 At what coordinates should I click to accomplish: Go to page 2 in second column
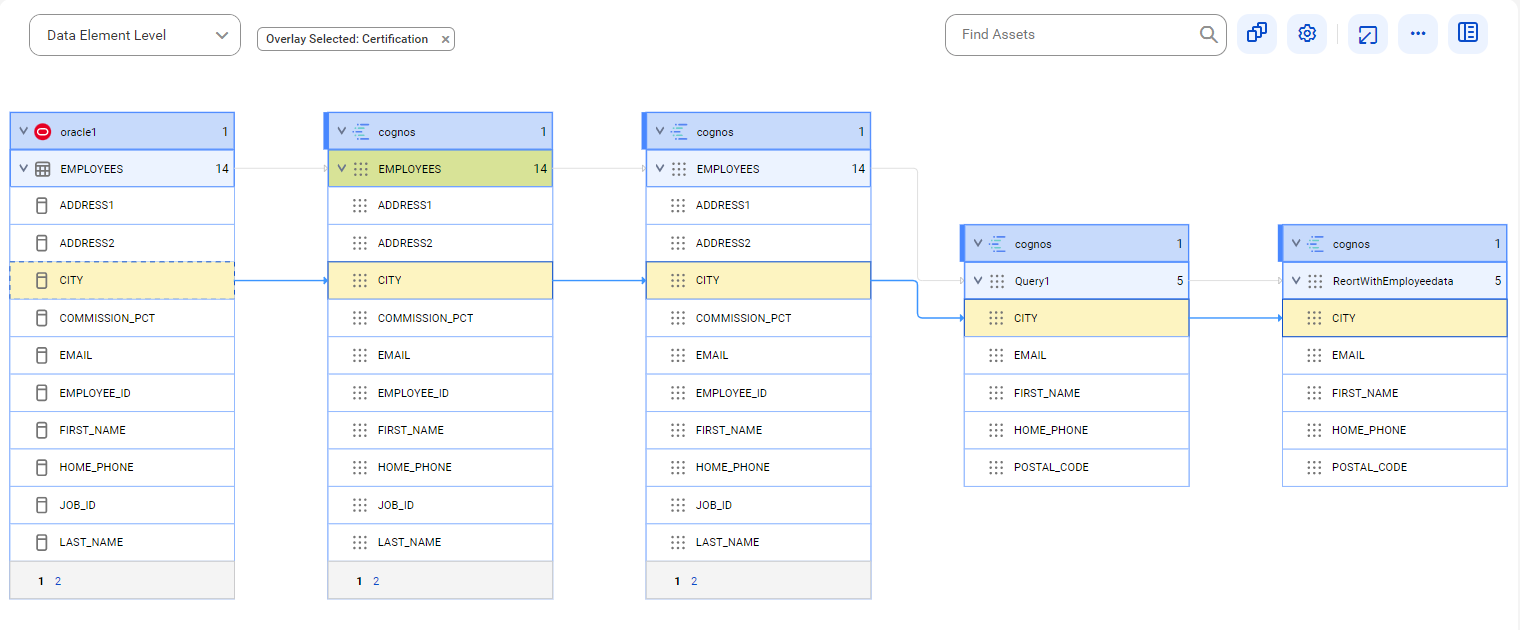tap(376, 581)
